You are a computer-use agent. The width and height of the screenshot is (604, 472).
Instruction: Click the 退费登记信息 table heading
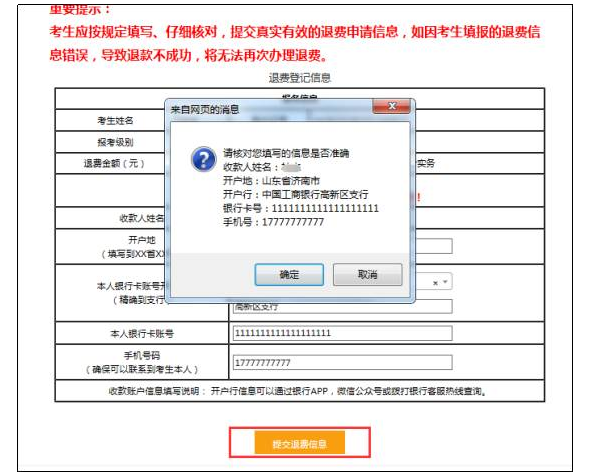(x=300, y=77)
